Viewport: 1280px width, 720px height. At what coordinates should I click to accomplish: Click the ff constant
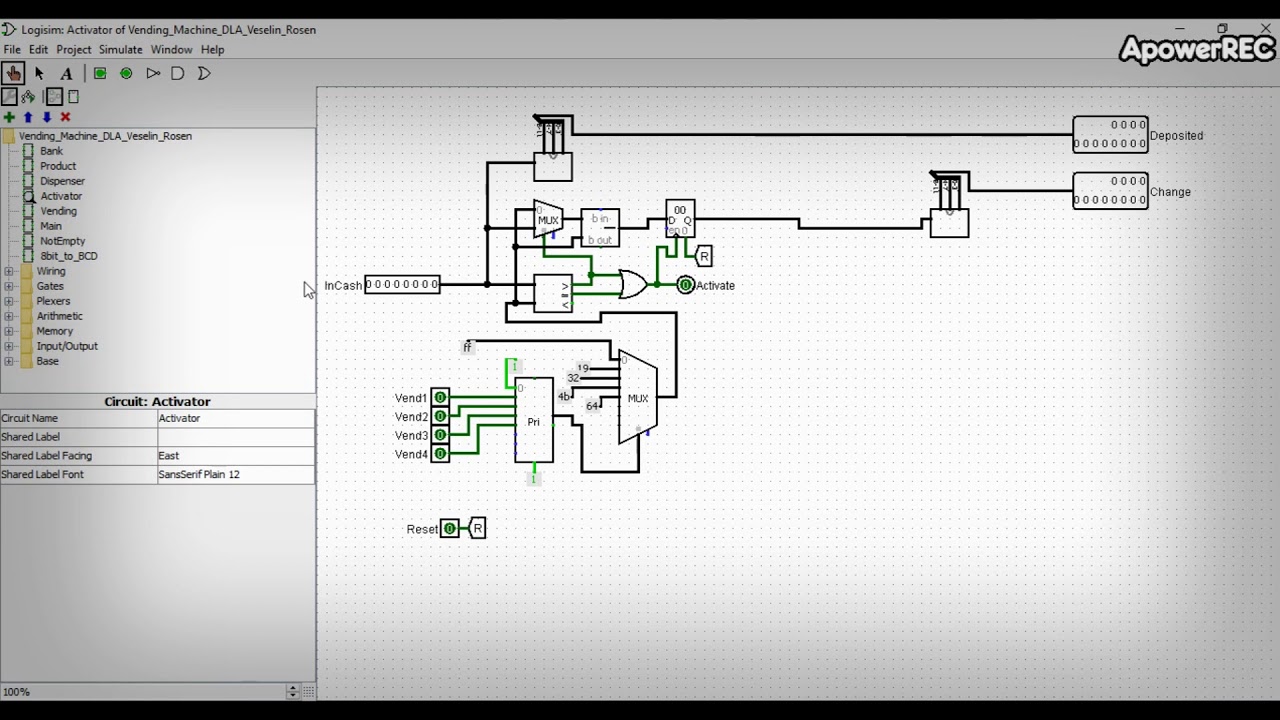point(467,347)
